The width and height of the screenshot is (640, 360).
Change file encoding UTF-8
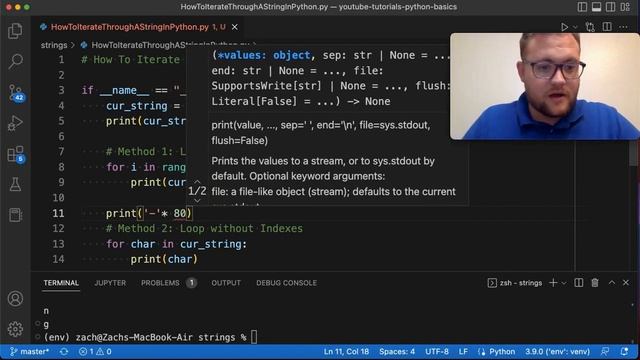coord(437,351)
